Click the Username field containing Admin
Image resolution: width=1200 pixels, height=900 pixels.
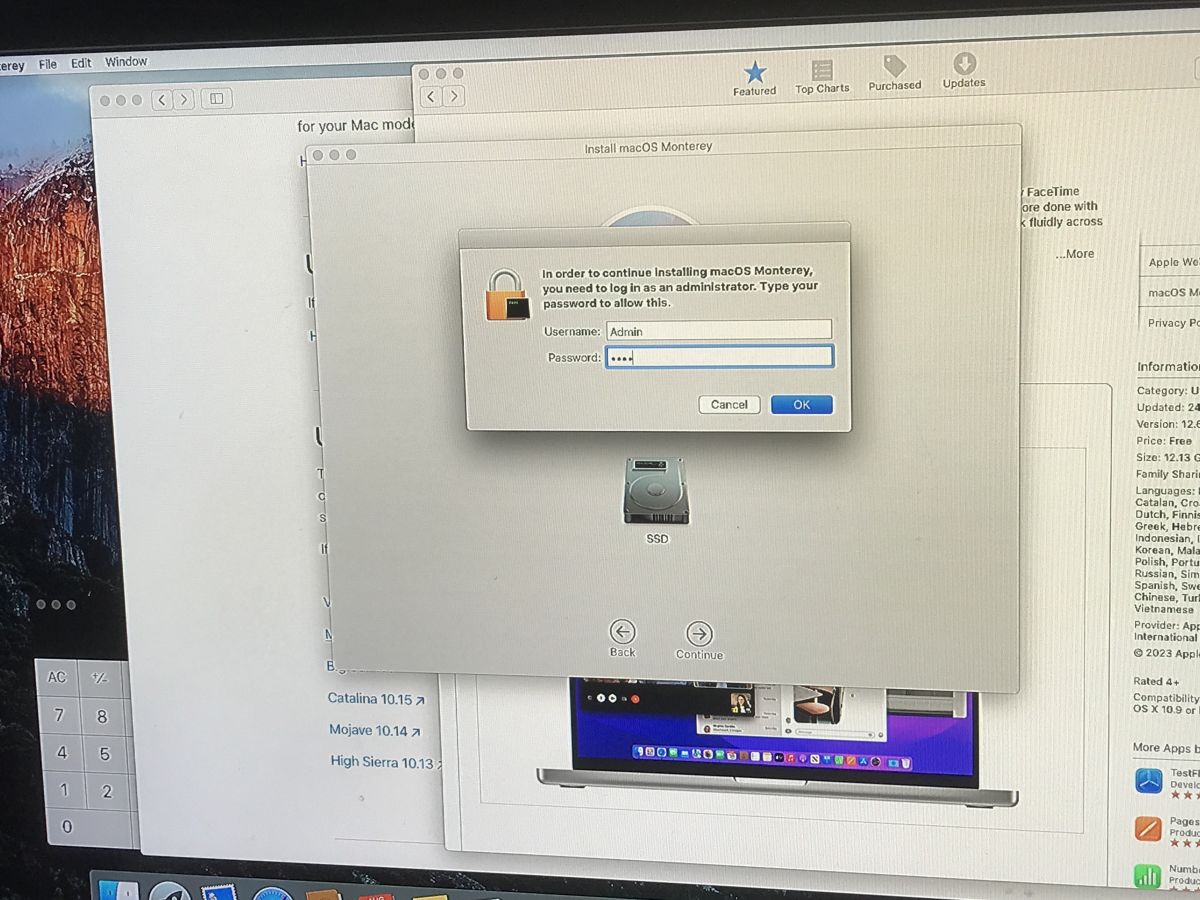click(x=718, y=331)
